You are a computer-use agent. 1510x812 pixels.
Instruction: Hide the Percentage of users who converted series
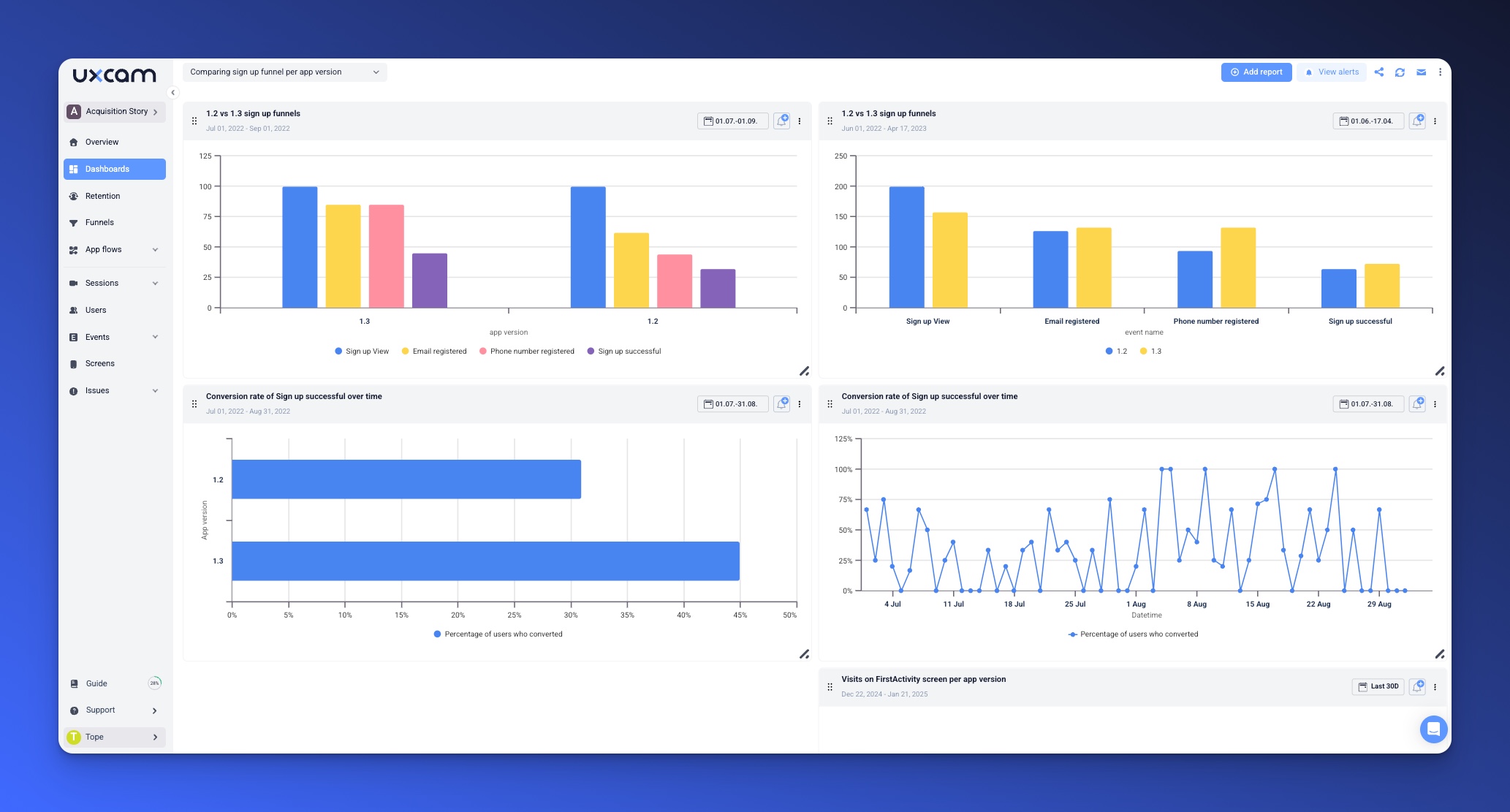[x=498, y=634]
